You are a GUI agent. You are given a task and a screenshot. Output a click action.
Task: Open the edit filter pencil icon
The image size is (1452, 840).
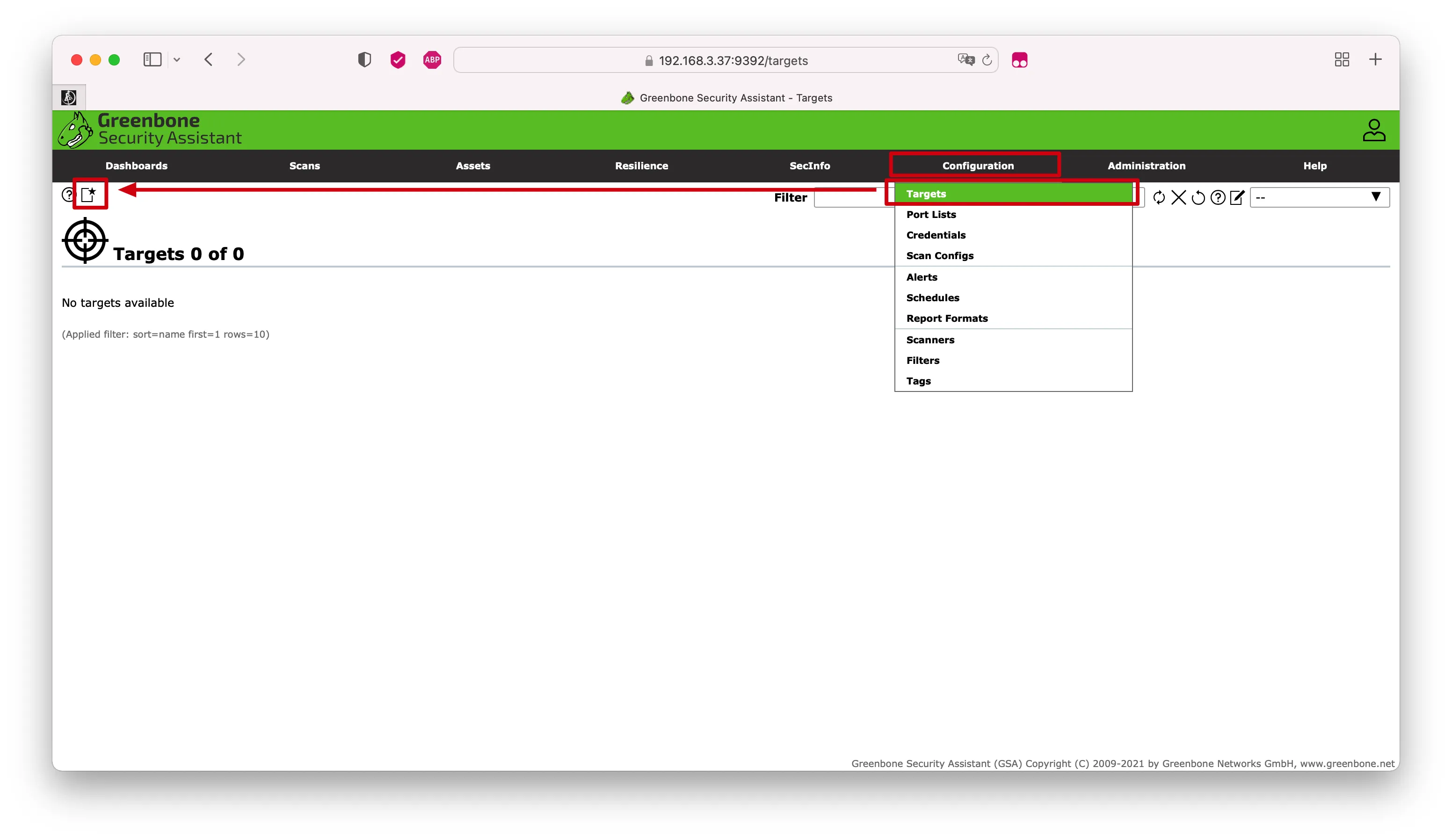[1237, 198]
